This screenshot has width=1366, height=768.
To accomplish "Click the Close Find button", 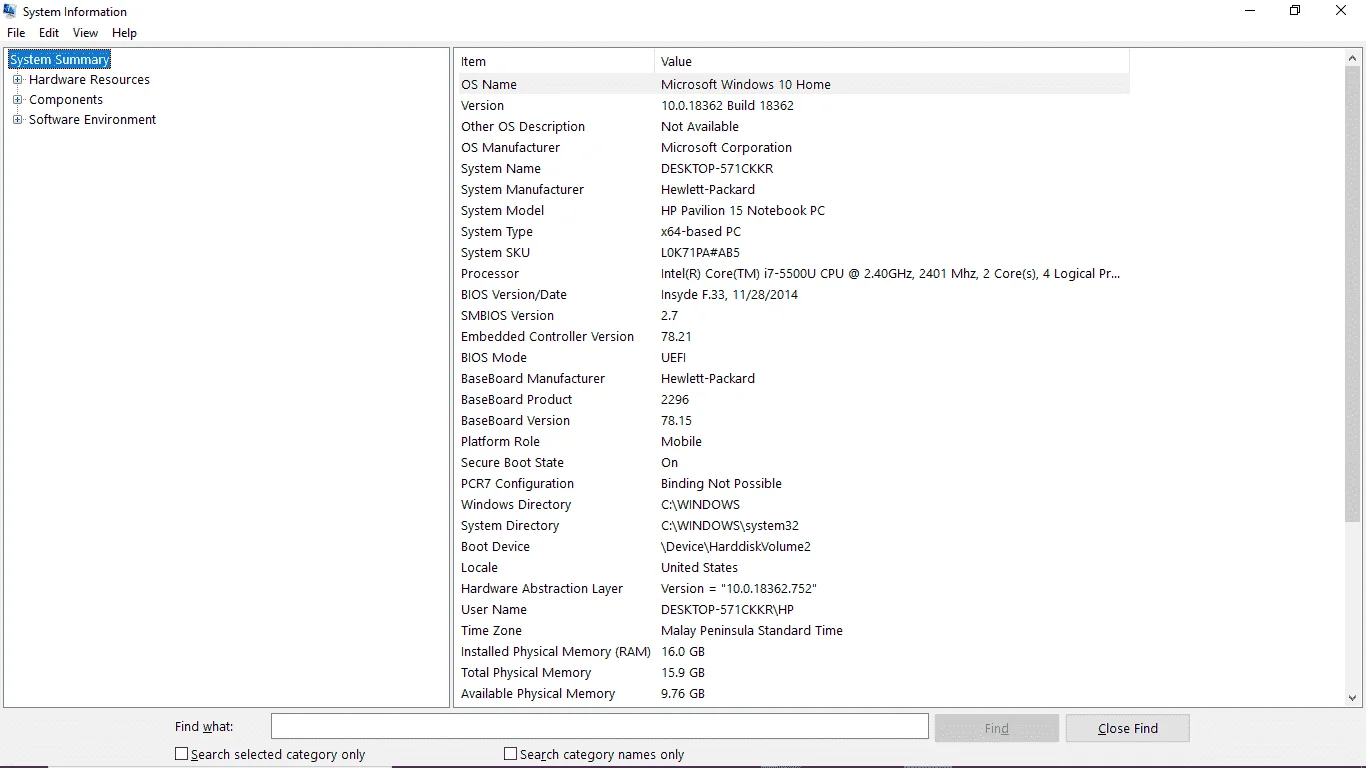I will click(1128, 728).
